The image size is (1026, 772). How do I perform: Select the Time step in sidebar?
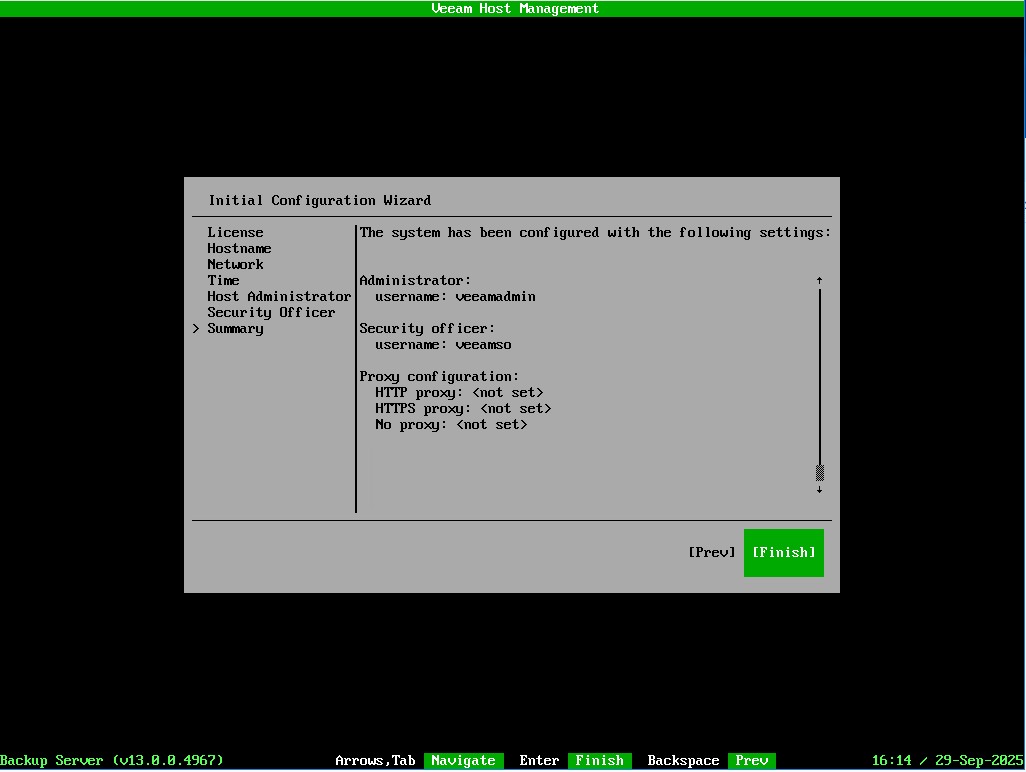[223, 281]
